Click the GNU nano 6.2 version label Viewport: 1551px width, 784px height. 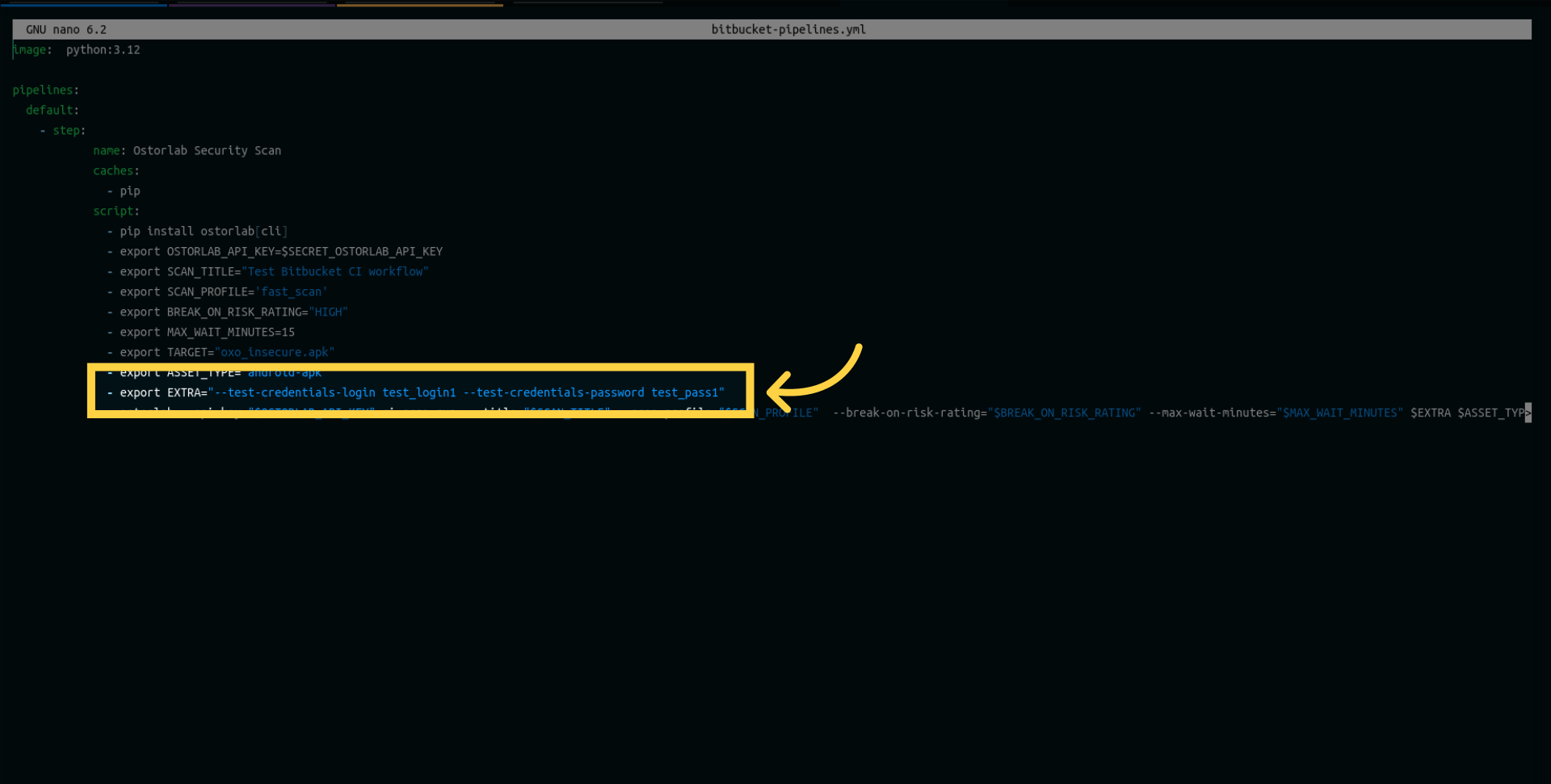(66, 30)
